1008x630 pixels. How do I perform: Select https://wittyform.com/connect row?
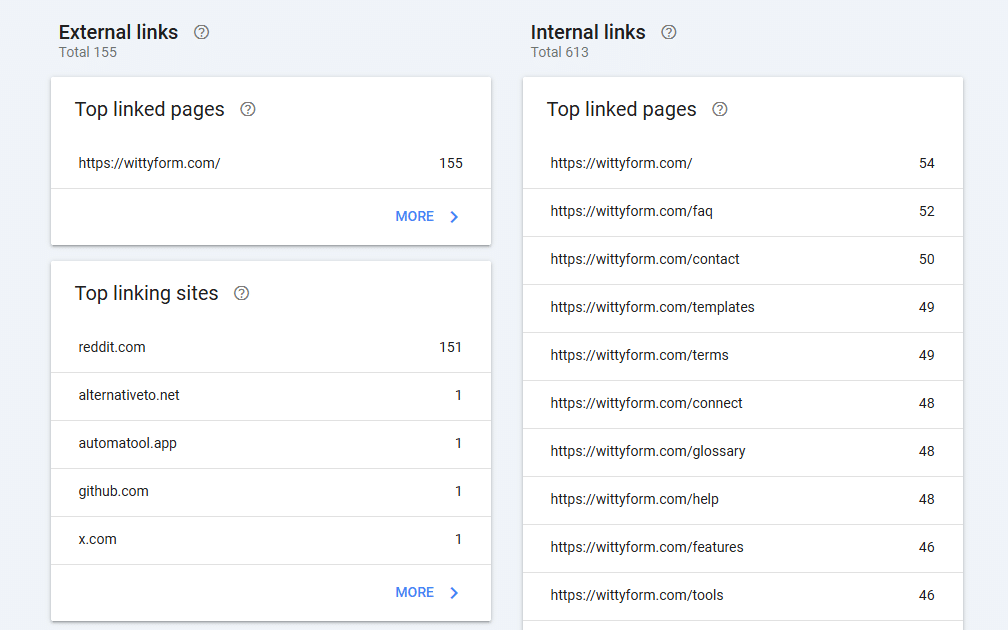[x=742, y=404]
